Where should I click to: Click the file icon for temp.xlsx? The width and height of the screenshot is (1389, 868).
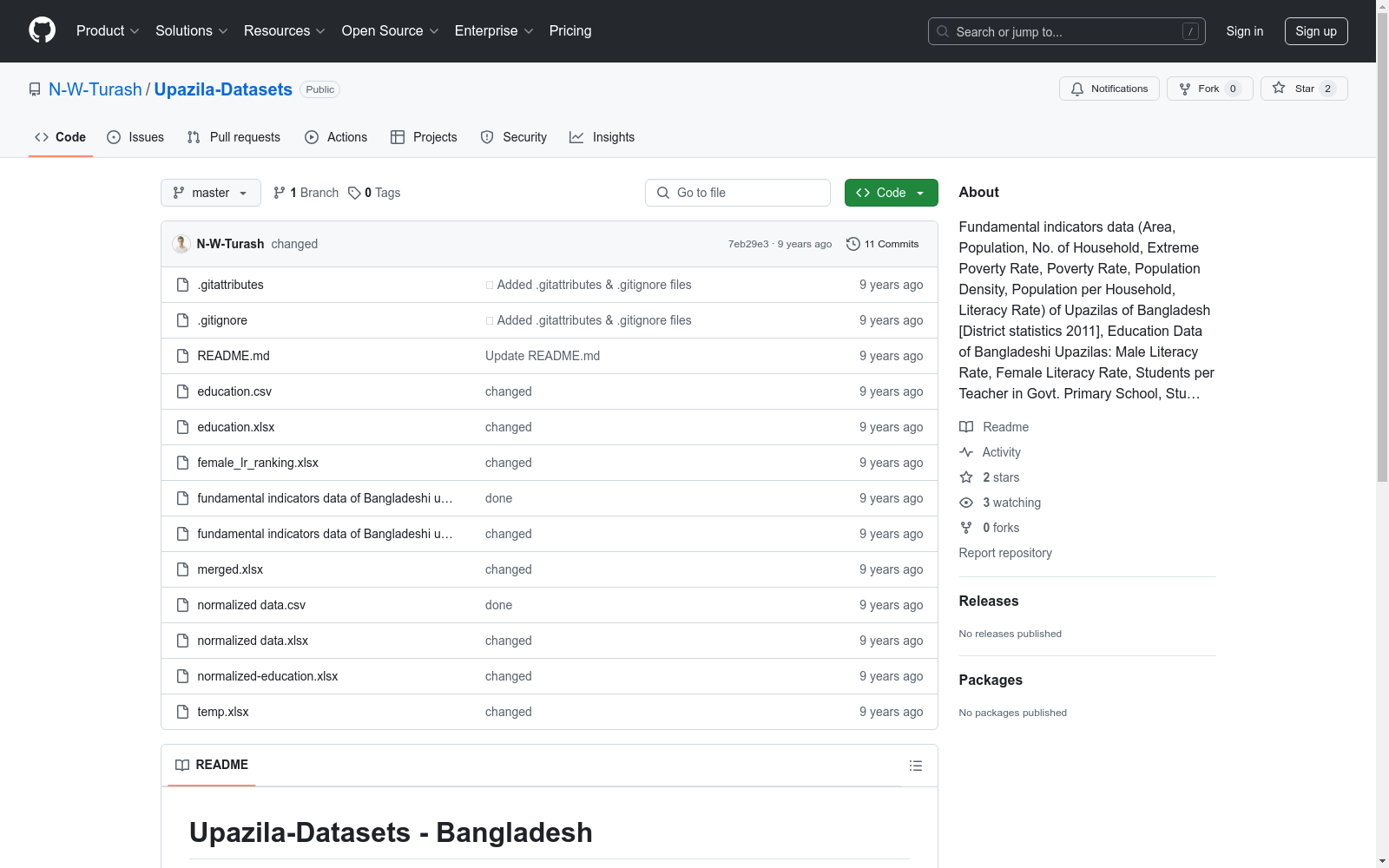pos(182,712)
